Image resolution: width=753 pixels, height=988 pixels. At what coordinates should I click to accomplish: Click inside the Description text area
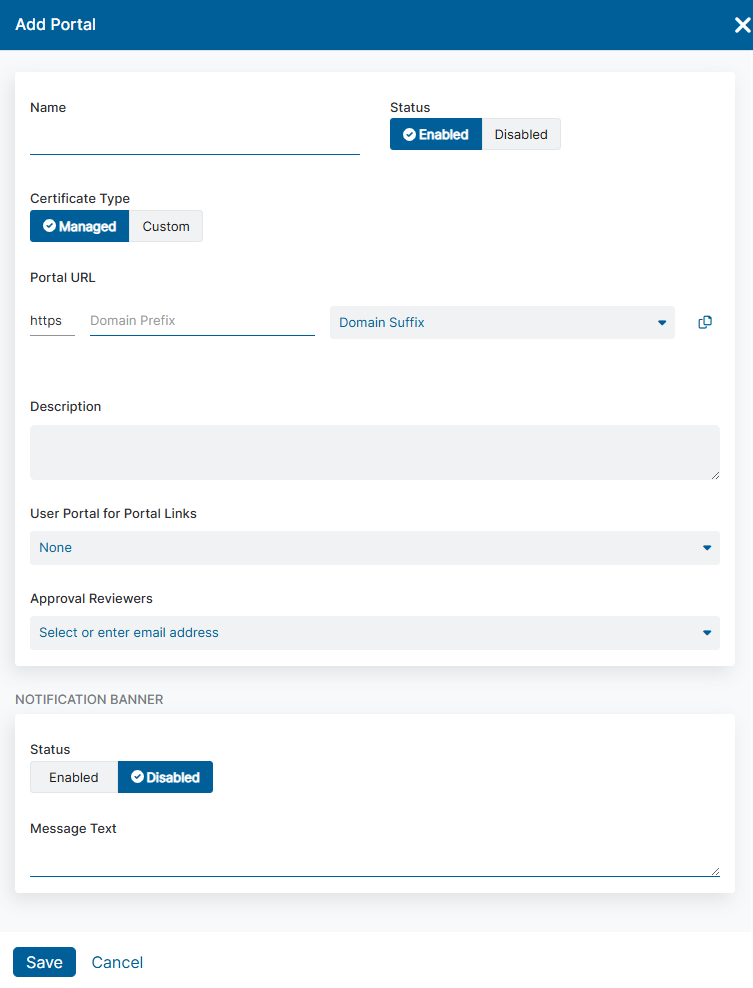pos(374,452)
